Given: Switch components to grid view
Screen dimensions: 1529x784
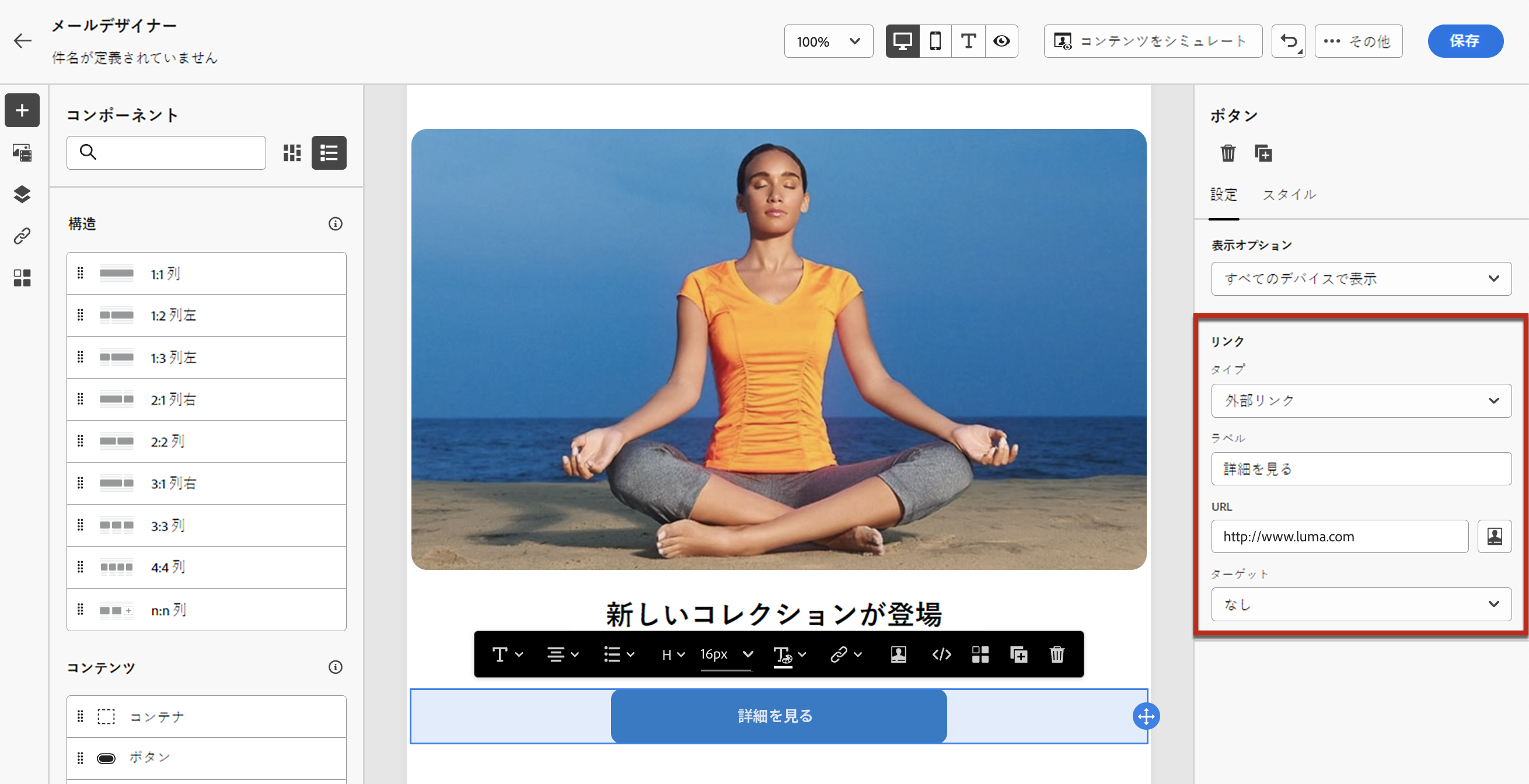Looking at the screenshot, I should pos(292,152).
